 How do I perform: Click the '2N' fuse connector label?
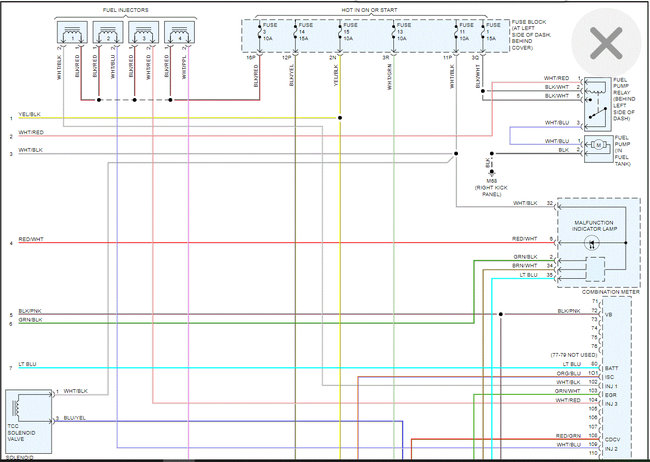[x=333, y=58]
